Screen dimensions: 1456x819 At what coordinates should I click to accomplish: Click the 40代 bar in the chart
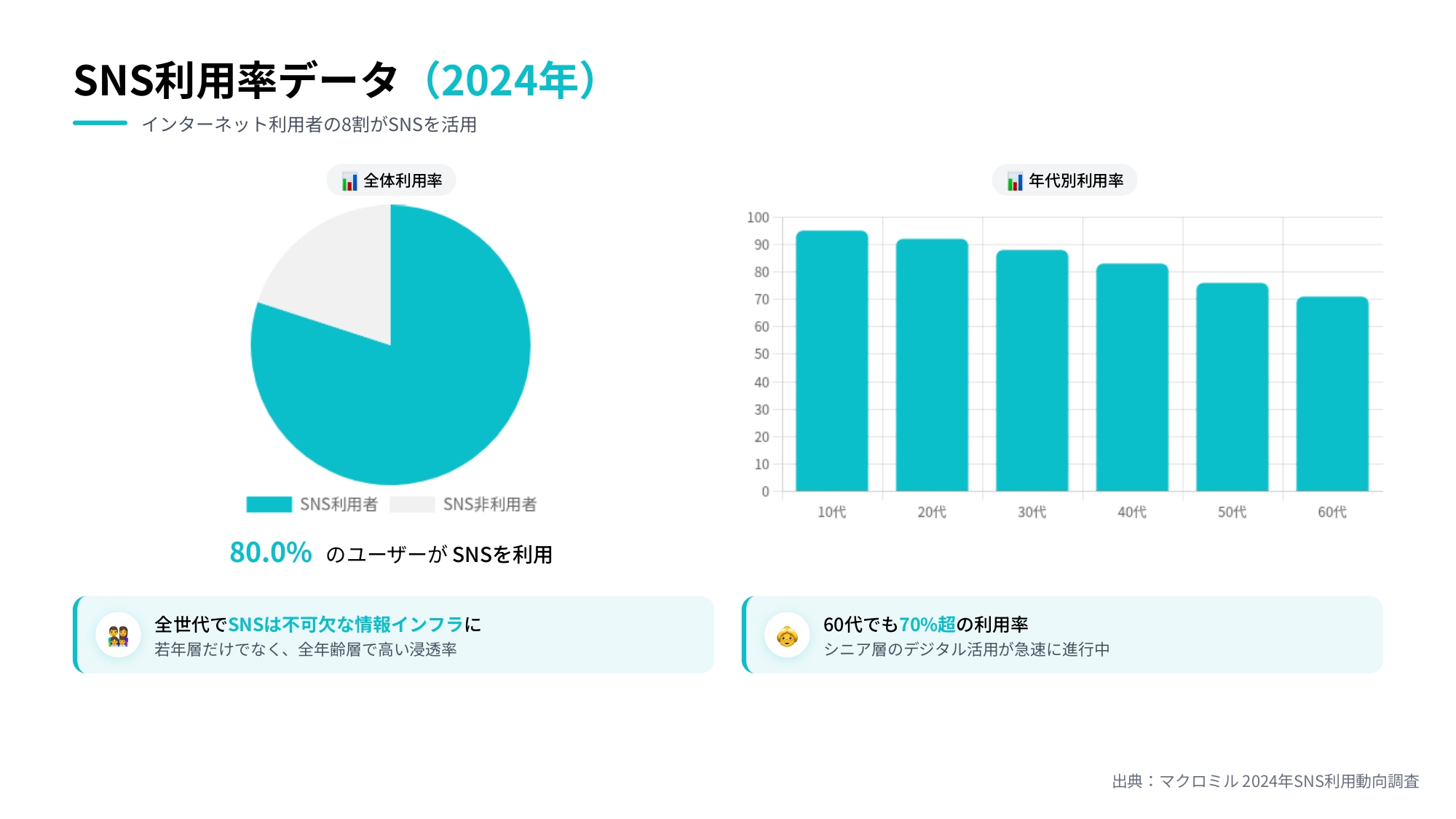coord(1132,377)
